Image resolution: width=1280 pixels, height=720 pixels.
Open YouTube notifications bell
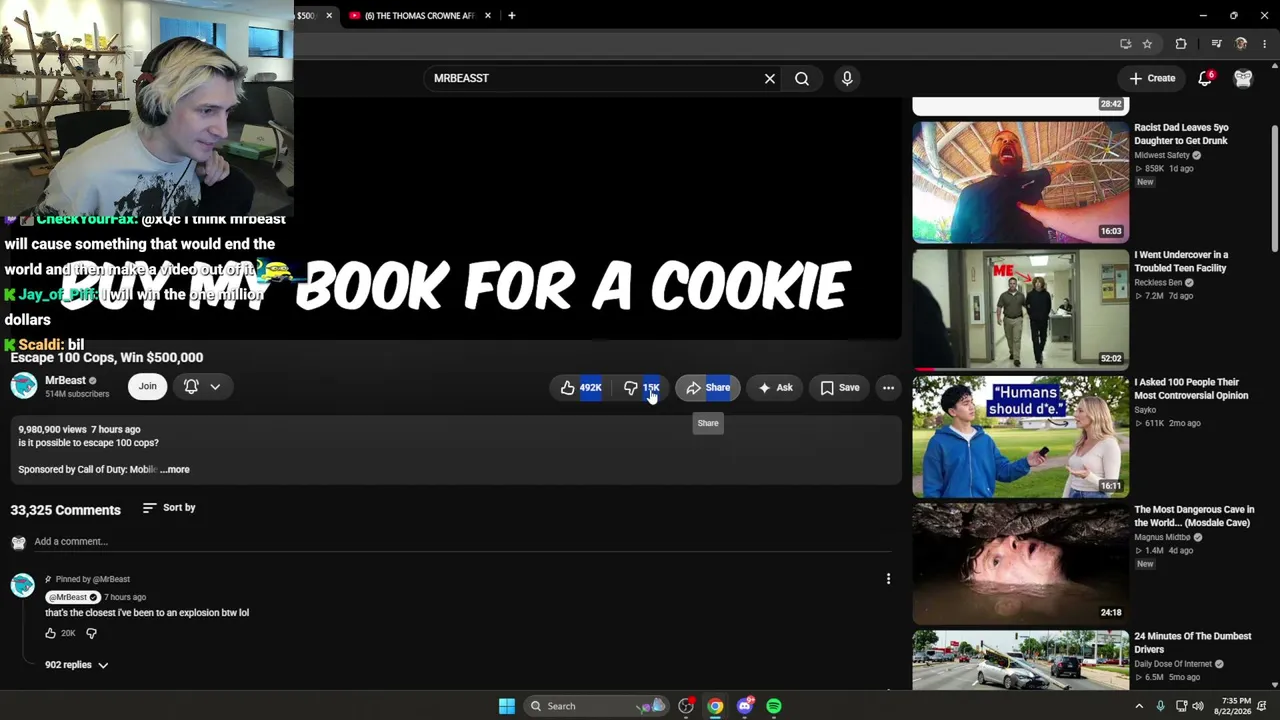[x=1205, y=78]
